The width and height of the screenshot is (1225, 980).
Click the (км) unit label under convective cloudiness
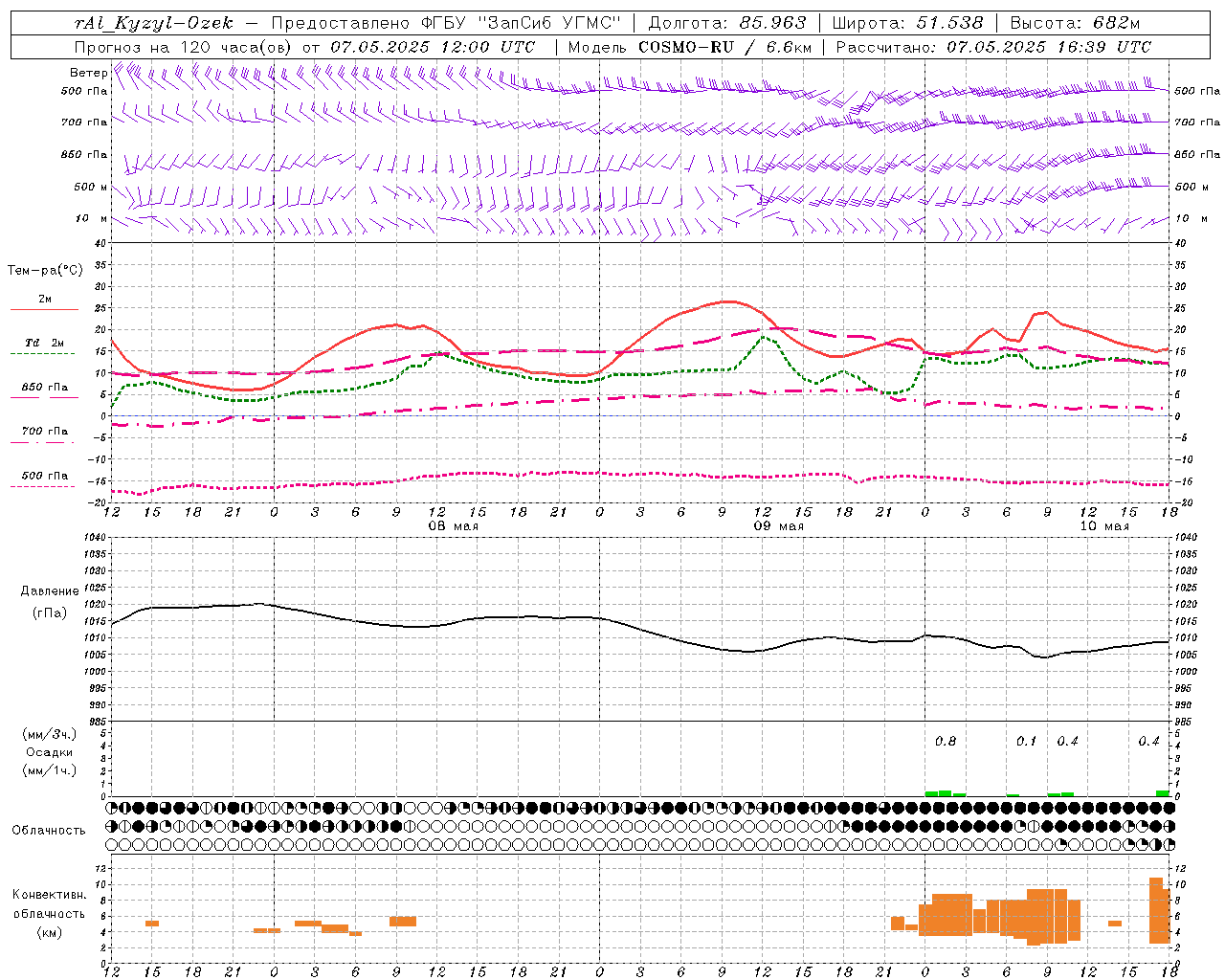[x=49, y=932]
